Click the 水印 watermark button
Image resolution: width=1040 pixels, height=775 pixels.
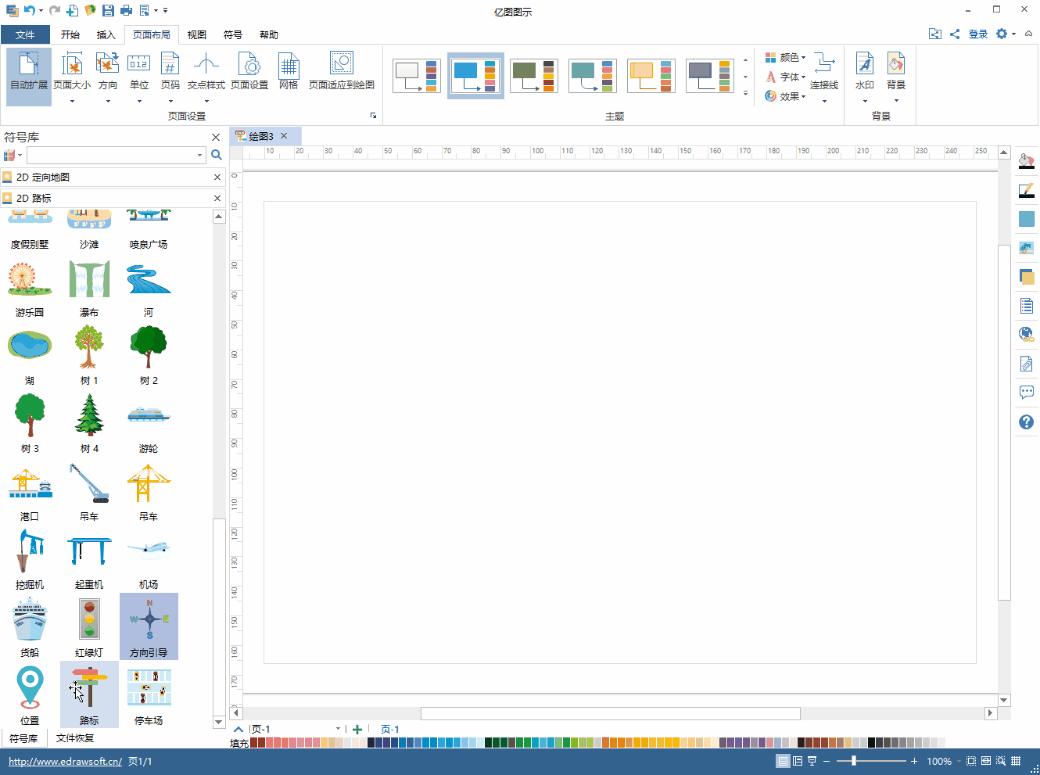865,76
